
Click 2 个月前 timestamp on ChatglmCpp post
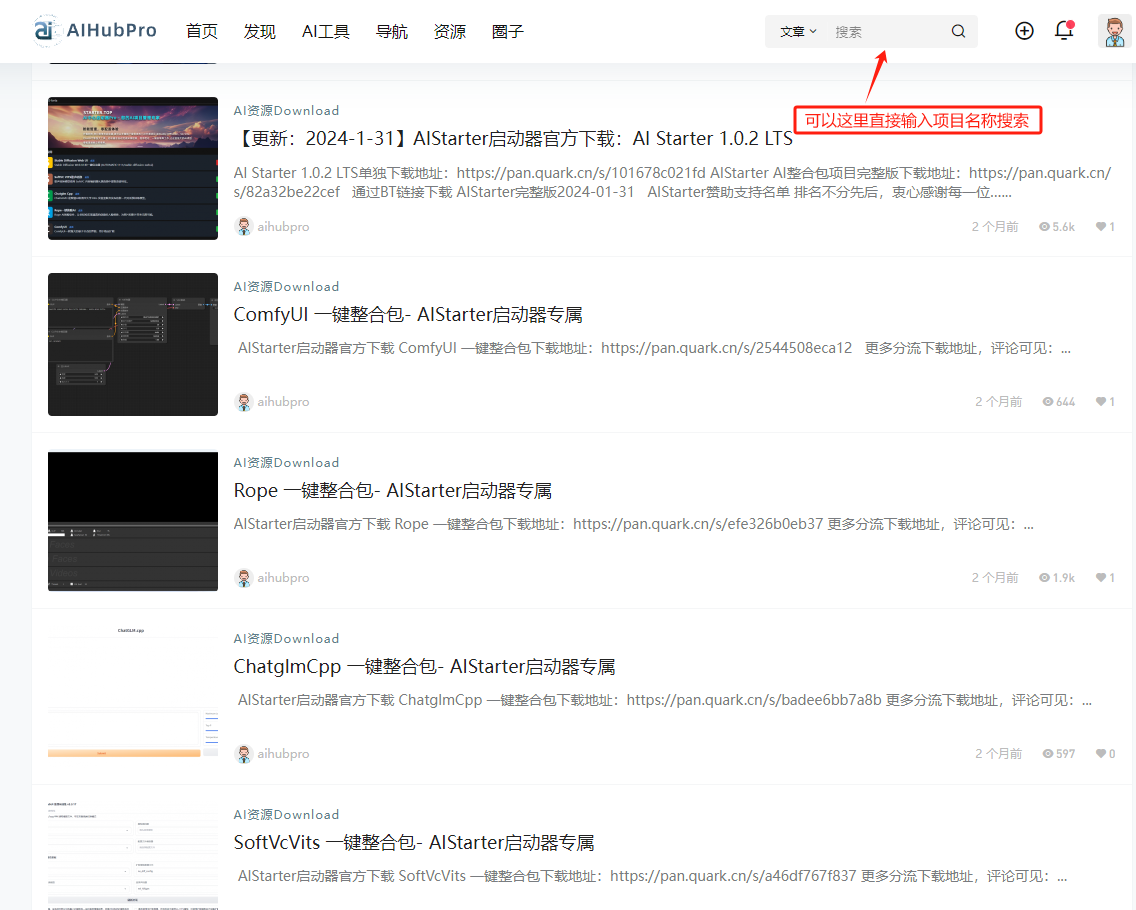pyautogui.click(x=998, y=754)
